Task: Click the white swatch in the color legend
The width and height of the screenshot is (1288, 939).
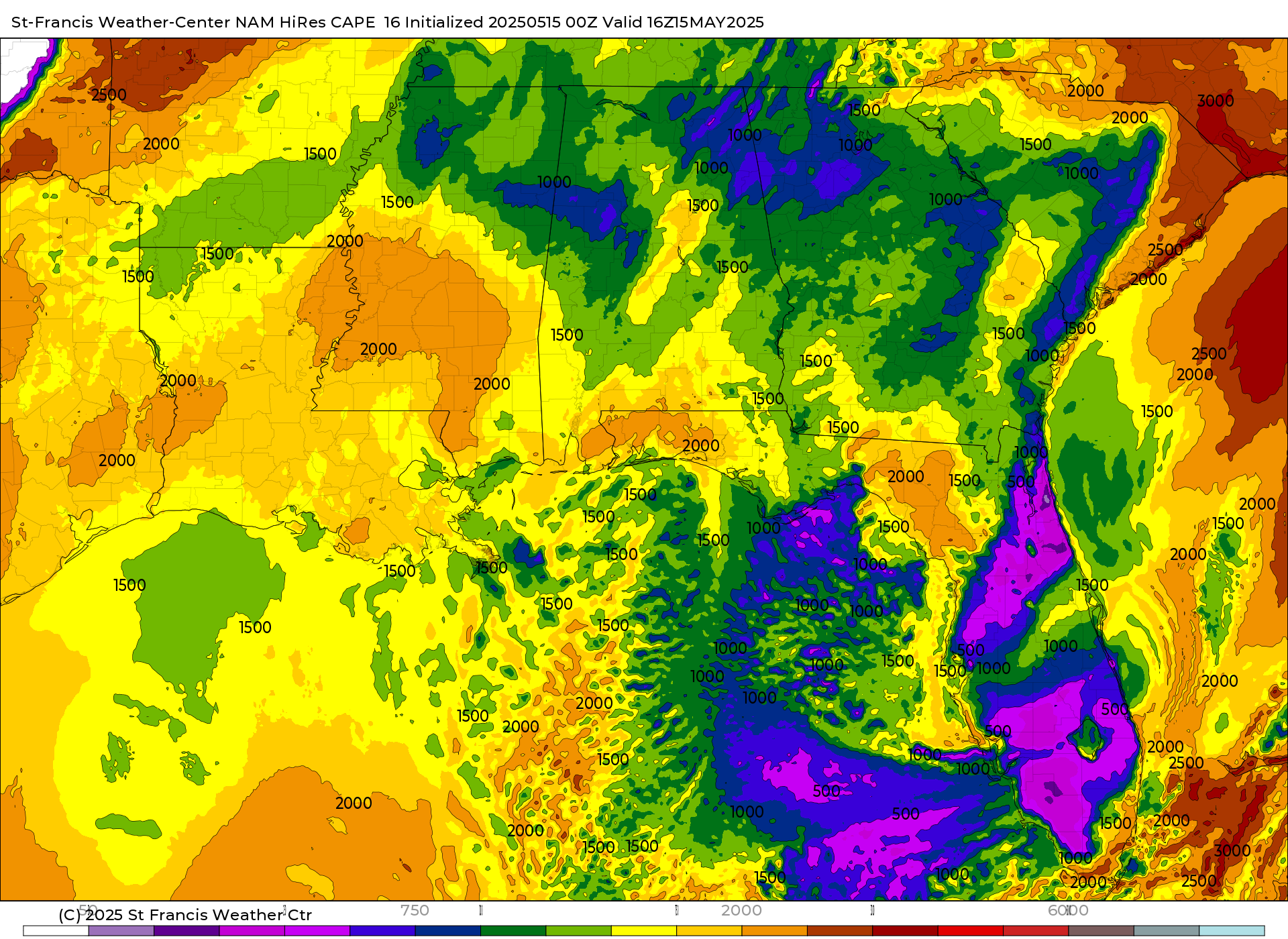Action: tap(56, 931)
